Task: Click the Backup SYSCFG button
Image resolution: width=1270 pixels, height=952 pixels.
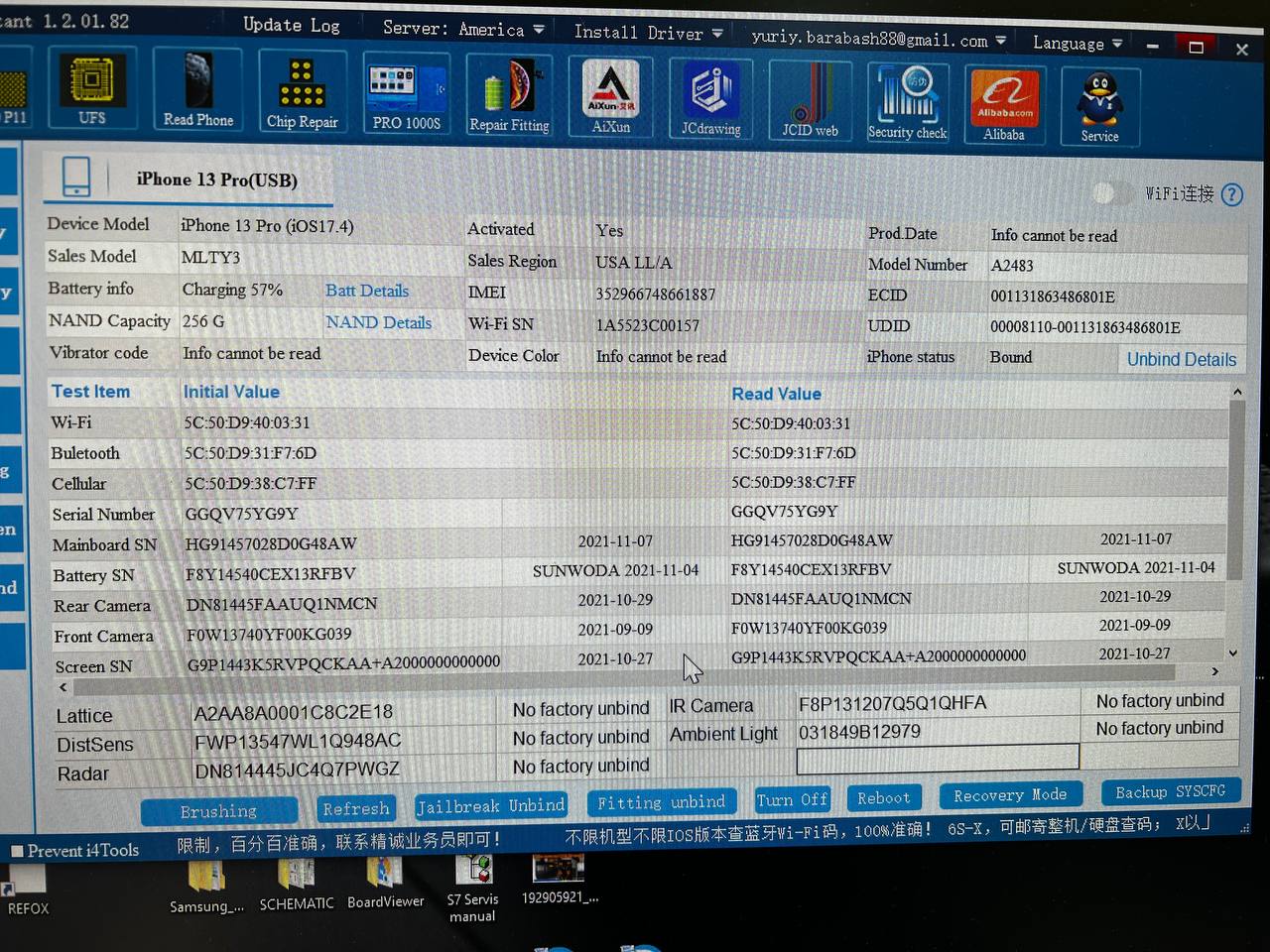Action: (1170, 791)
